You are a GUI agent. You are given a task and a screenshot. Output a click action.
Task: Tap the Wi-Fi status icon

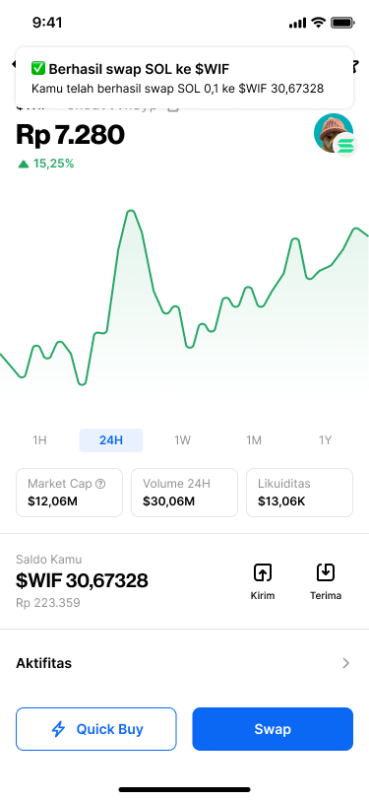pyautogui.click(x=318, y=22)
